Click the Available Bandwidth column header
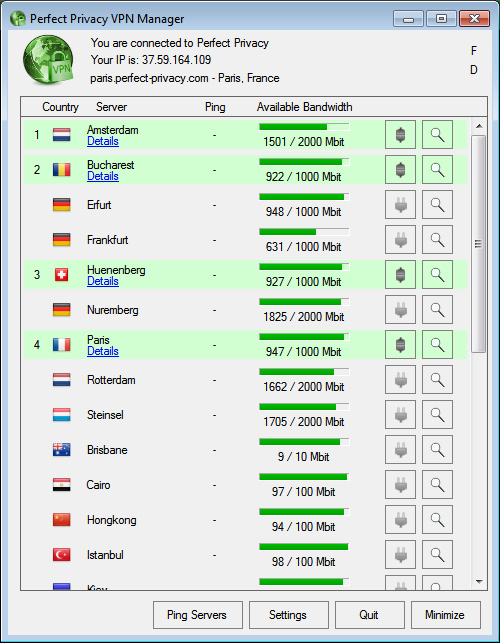Image resolution: width=500 pixels, height=643 pixels. point(304,107)
